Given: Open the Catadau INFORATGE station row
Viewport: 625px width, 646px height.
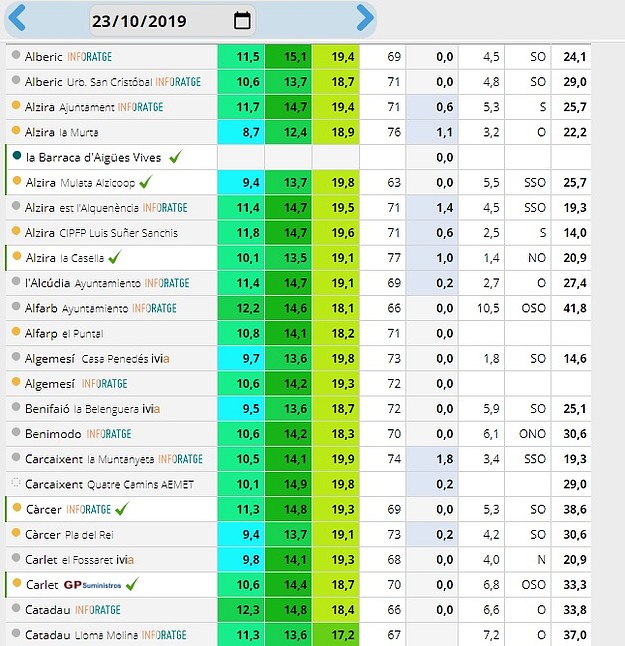Looking at the screenshot, I should (111, 610).
